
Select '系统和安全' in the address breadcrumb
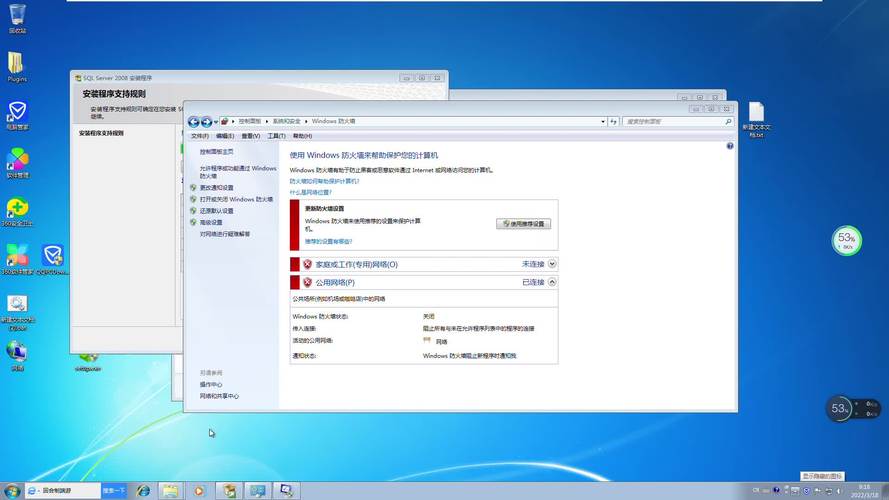click(286, 121)
